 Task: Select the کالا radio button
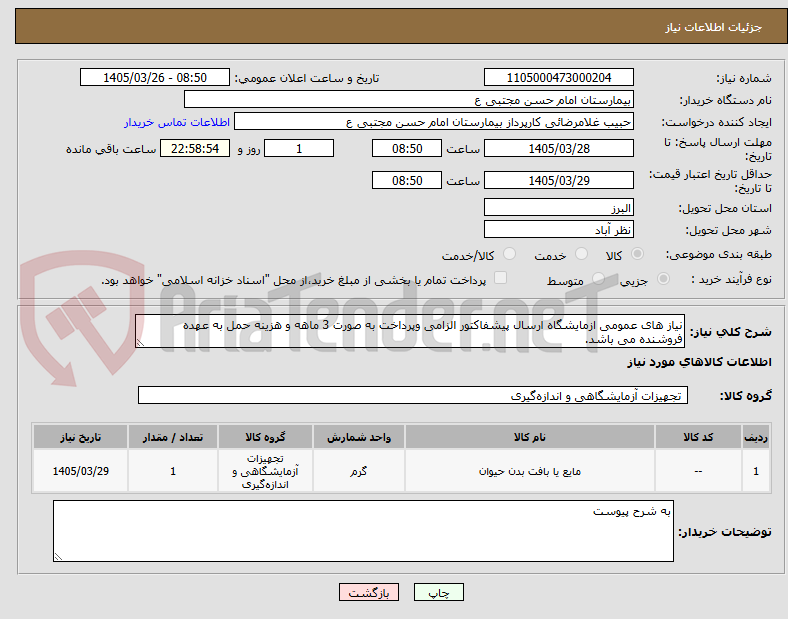[x=637, y=254]
